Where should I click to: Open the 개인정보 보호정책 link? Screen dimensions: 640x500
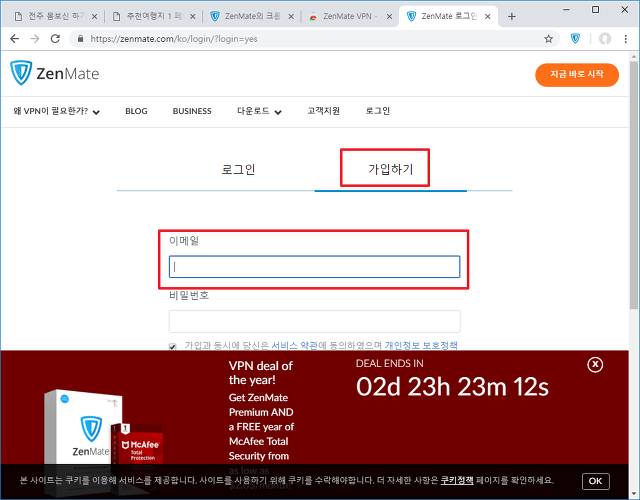(x=421, y=345)
